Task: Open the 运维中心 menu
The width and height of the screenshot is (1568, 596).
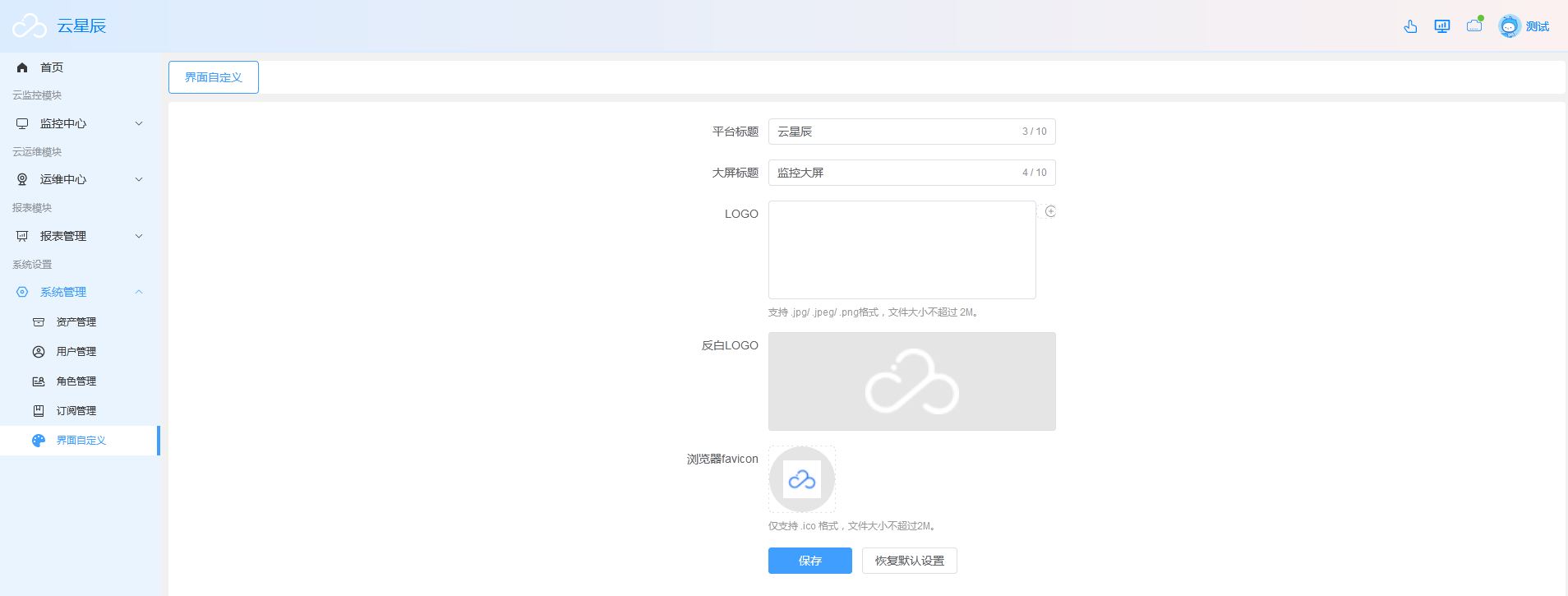Action: (x=80, y=179)
